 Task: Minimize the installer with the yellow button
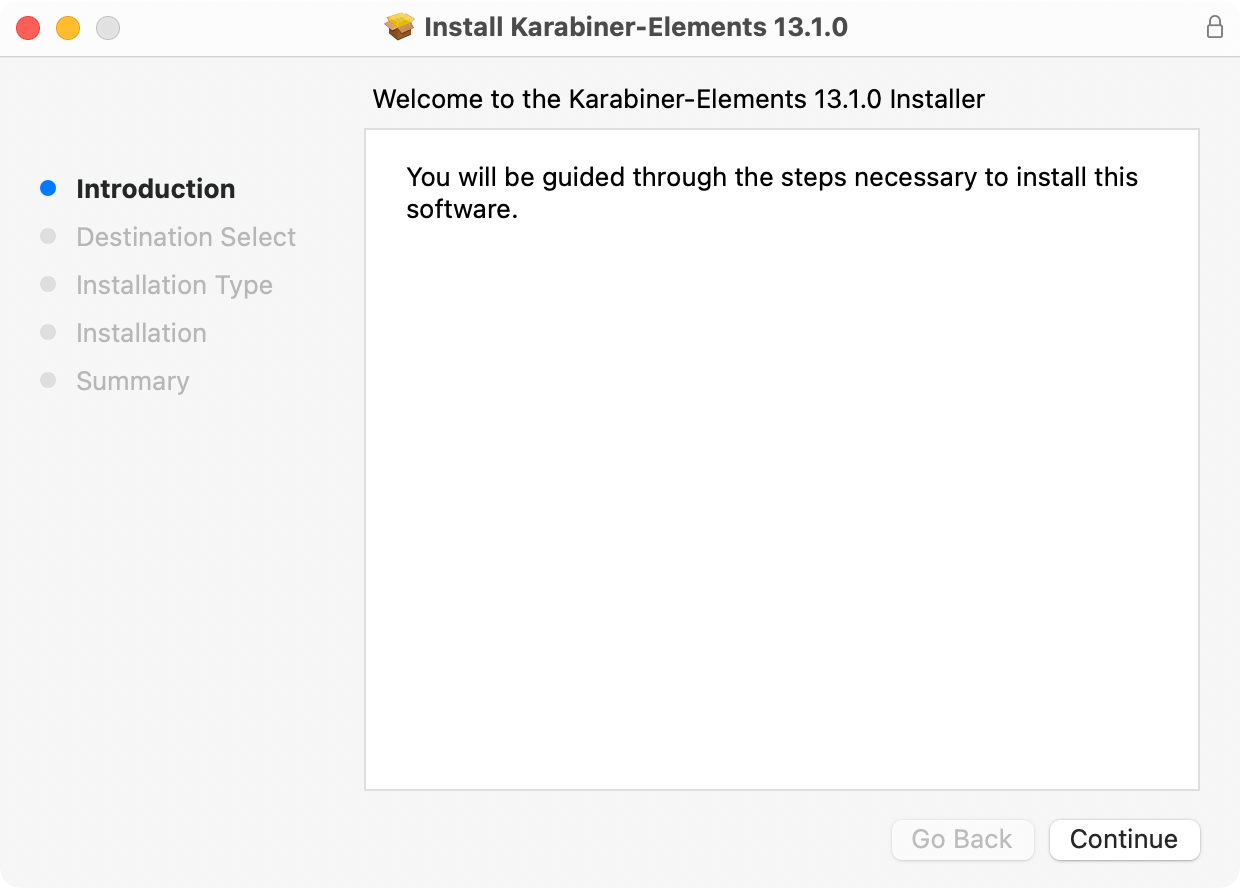tap(68, 28)
